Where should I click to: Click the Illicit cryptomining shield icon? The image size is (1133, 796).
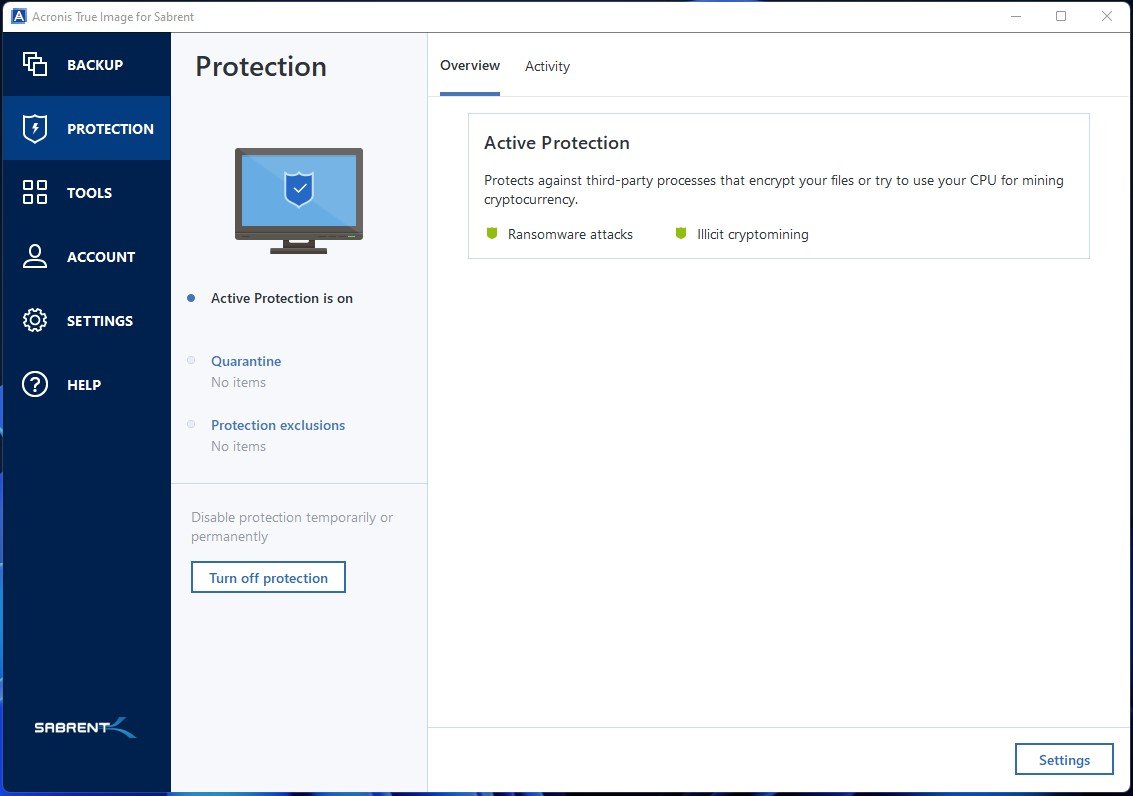[x=681, y=233]
